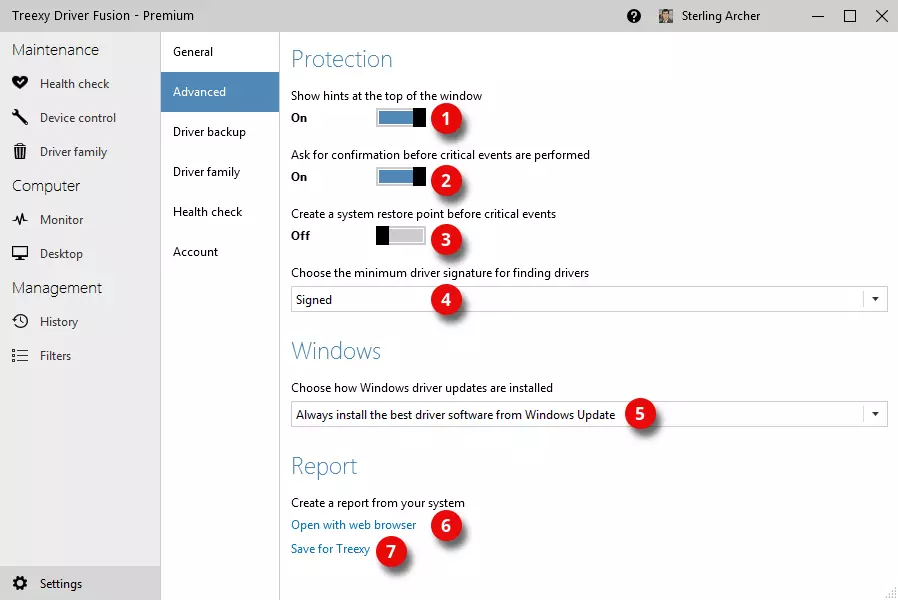Screen dimensions: 898x600
Task: Click the Protection section heading
Action: pyautogui.click(x=342, y=59)
